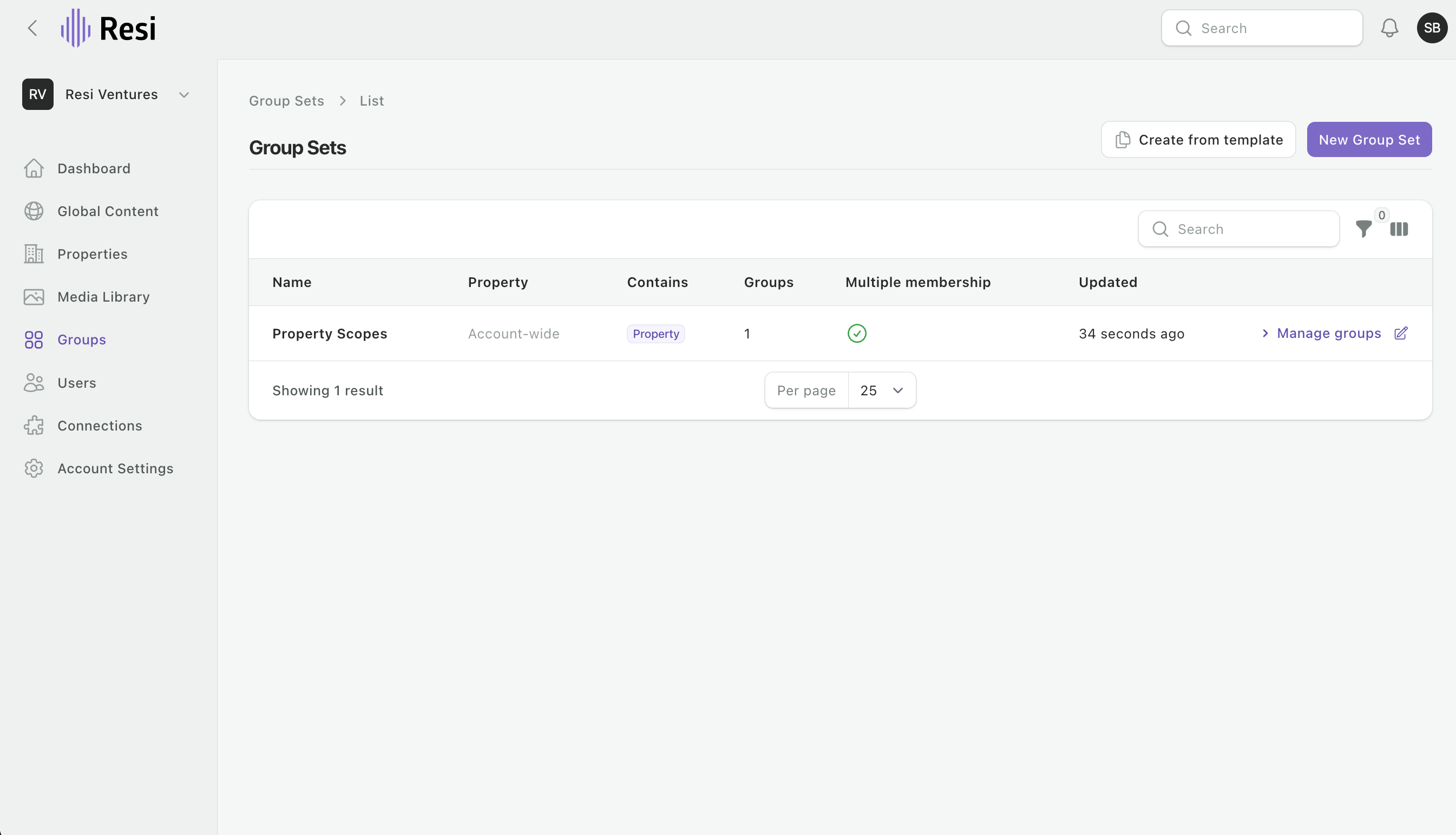Click Group Sets breadcrumb link
1456x835 pixels.
286,101
